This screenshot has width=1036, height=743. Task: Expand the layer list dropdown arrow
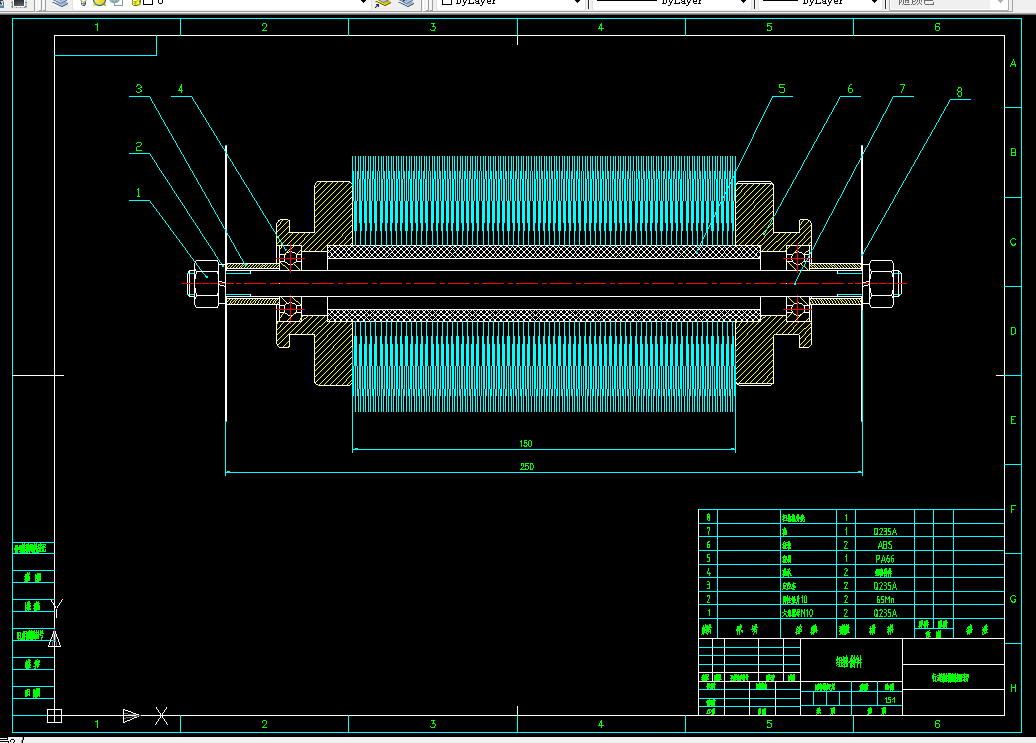[x=363, y=3]
